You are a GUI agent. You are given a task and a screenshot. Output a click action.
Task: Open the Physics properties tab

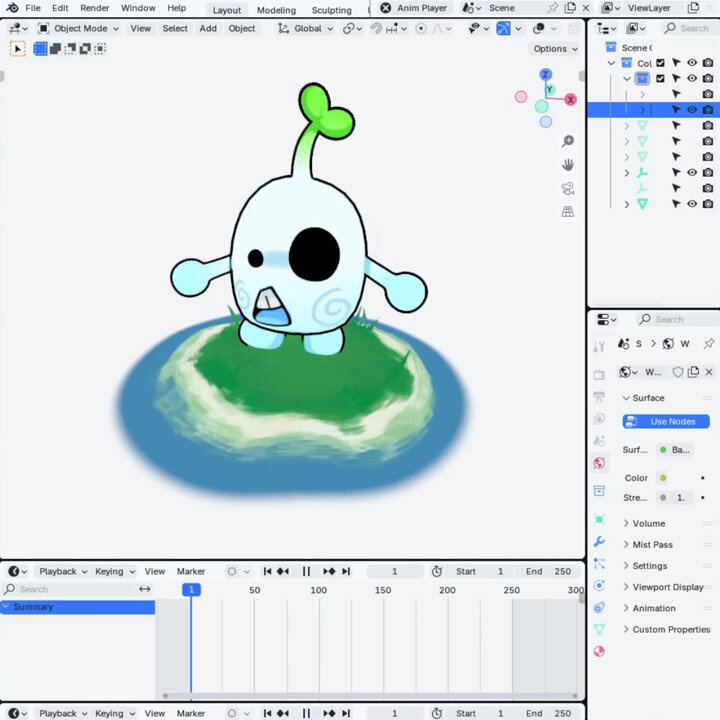click(x=599, y=585)
